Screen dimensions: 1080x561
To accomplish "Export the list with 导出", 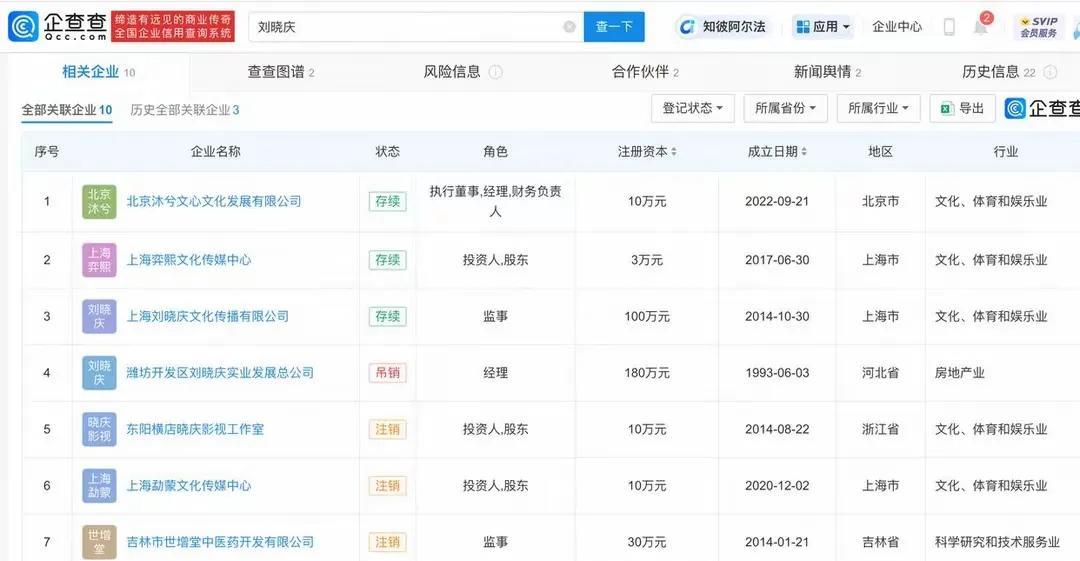I will point(962,108).
